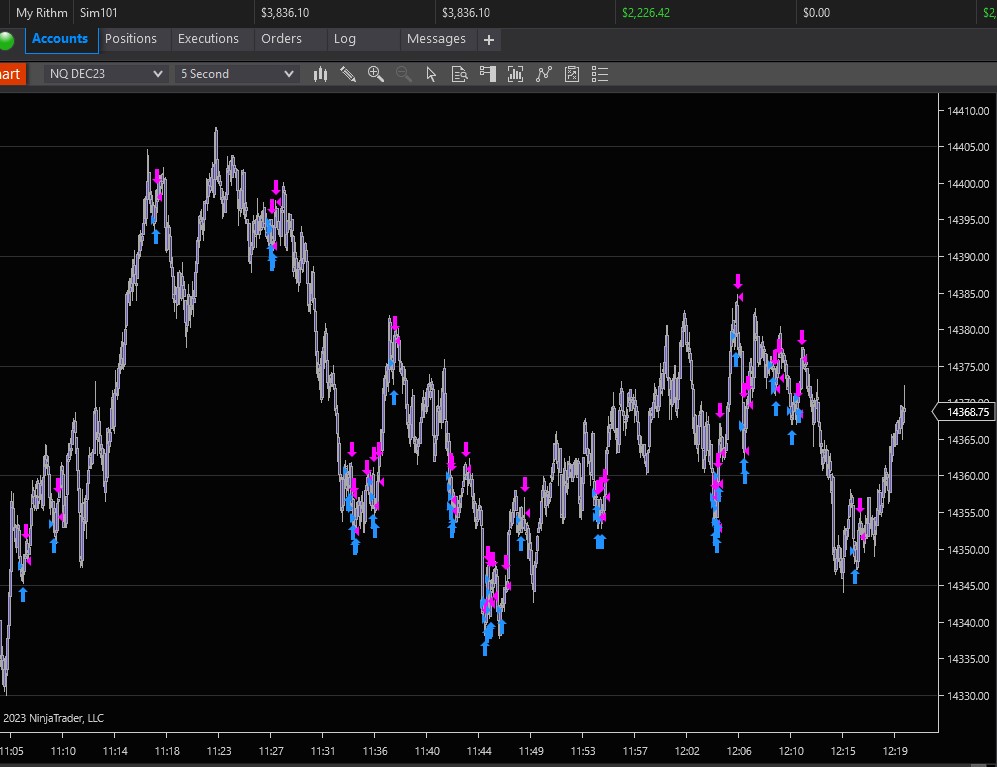Open the Orders tab
Screen dimensions: 997x767
coord(281,39)
